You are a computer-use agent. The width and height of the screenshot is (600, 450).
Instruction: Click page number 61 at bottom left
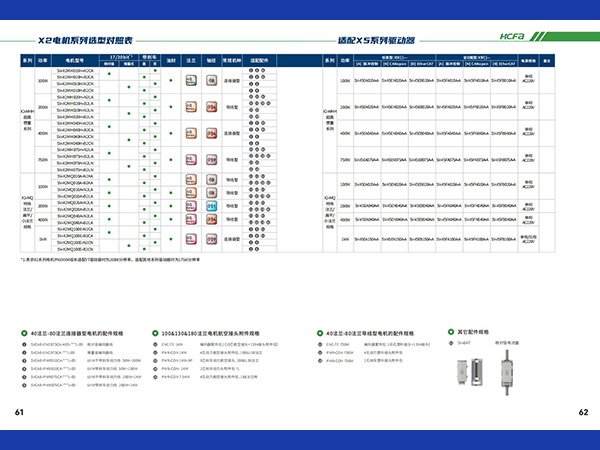(20, 412)
